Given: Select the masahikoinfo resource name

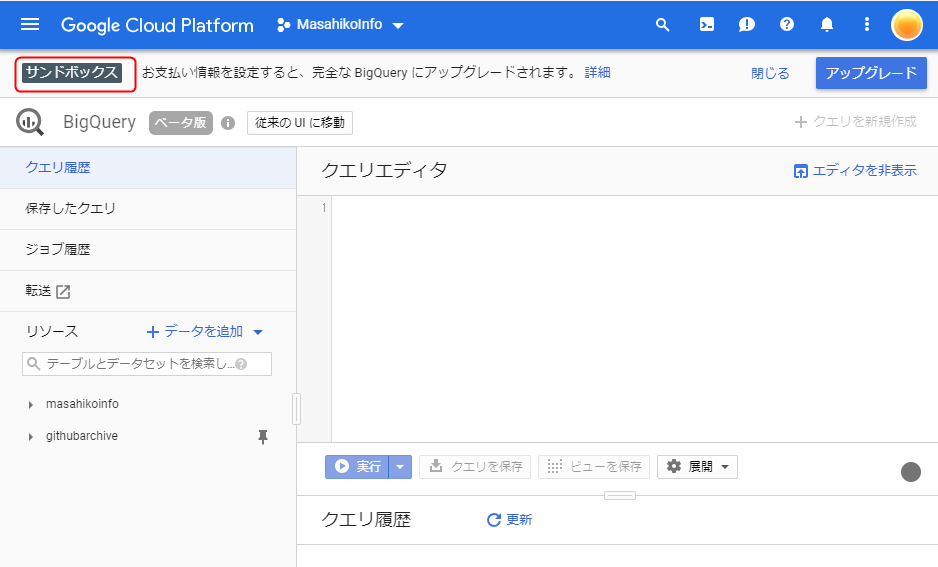Looking at the screenshot, I should coord(82,404).
